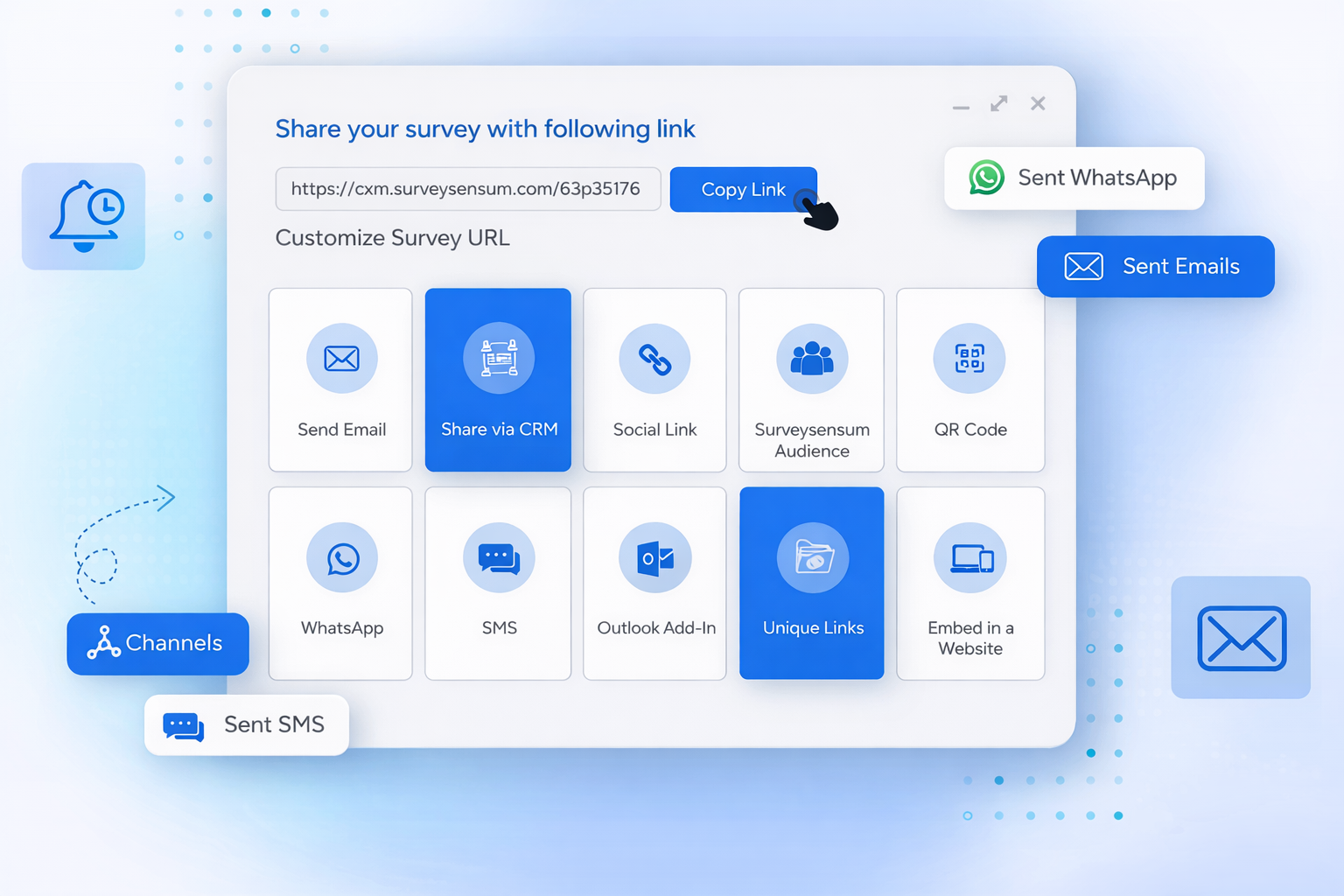1344x896 pixels.
Task: Open the Outlook Add-In icon
Action: (x=654, y=558)
